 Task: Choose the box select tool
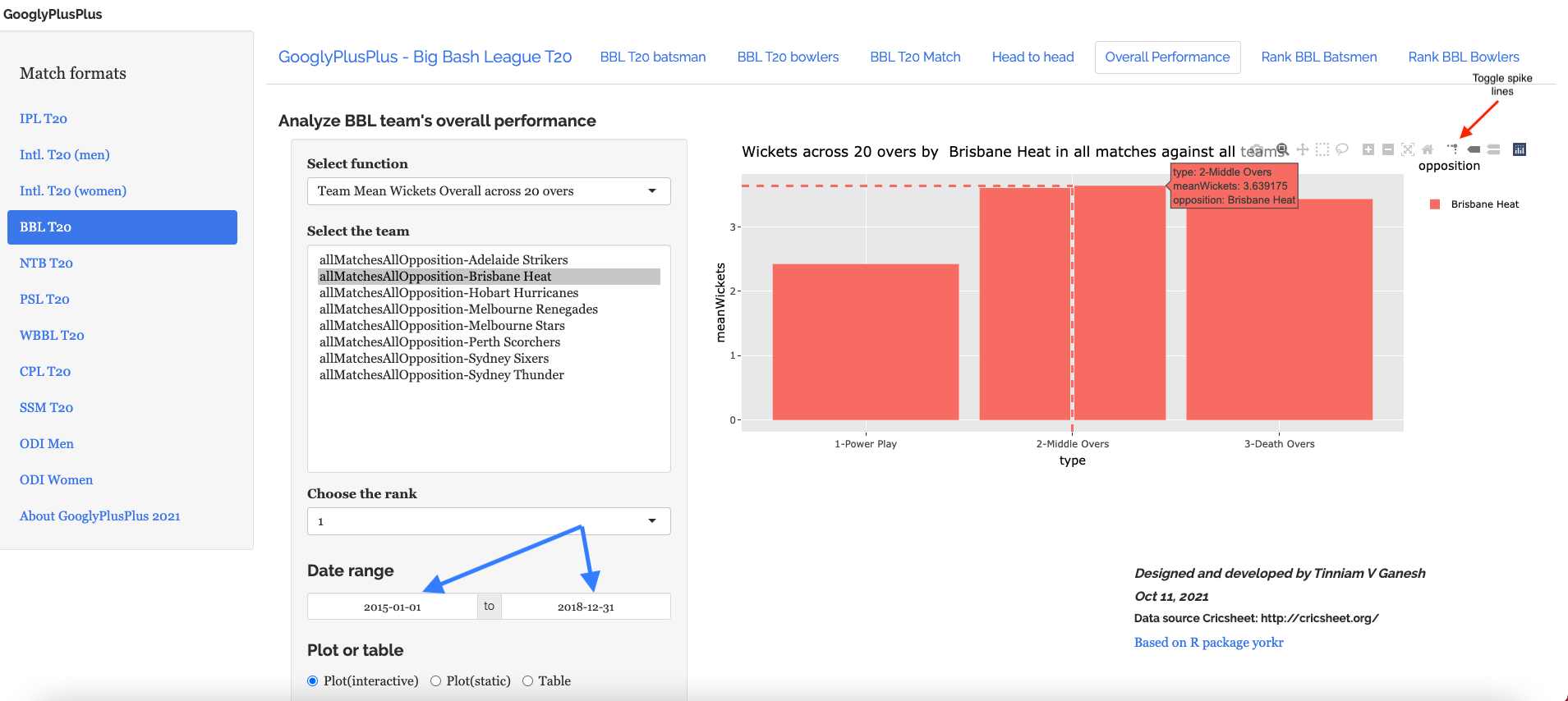(1322, 149)
